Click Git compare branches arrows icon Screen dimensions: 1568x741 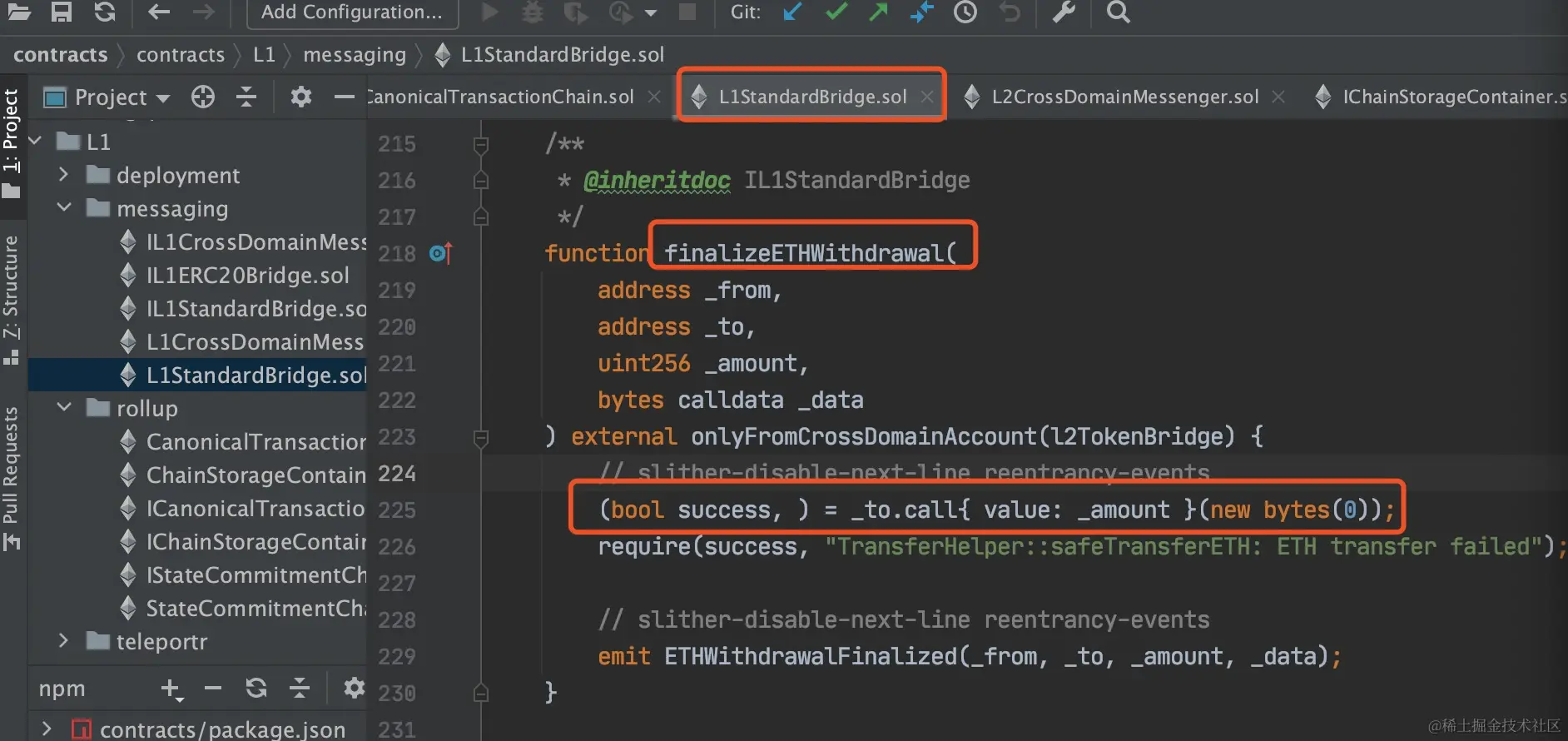(922, 12)
